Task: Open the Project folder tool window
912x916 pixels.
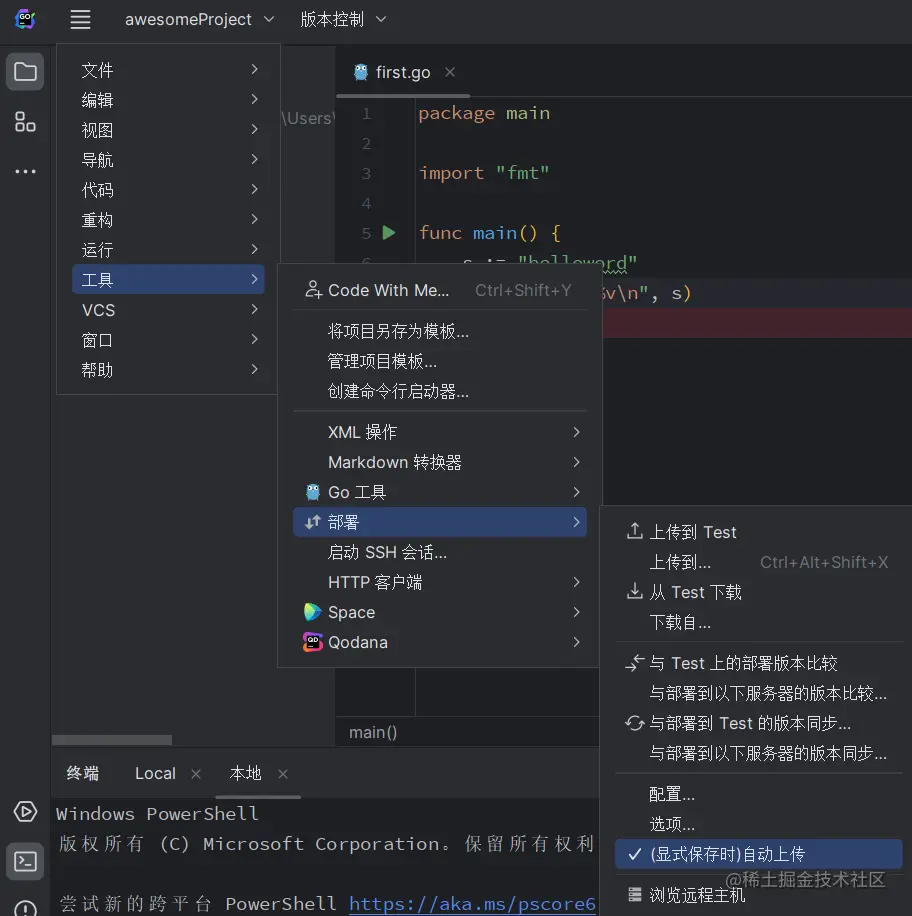Action: pos(25,72)
